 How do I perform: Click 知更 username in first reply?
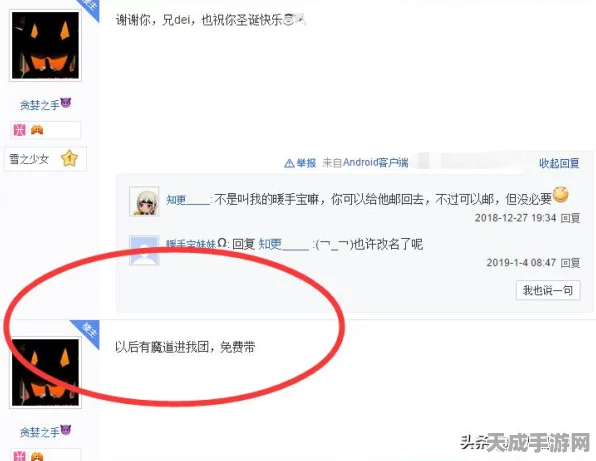pyautogui.click(x=188, y=200)
